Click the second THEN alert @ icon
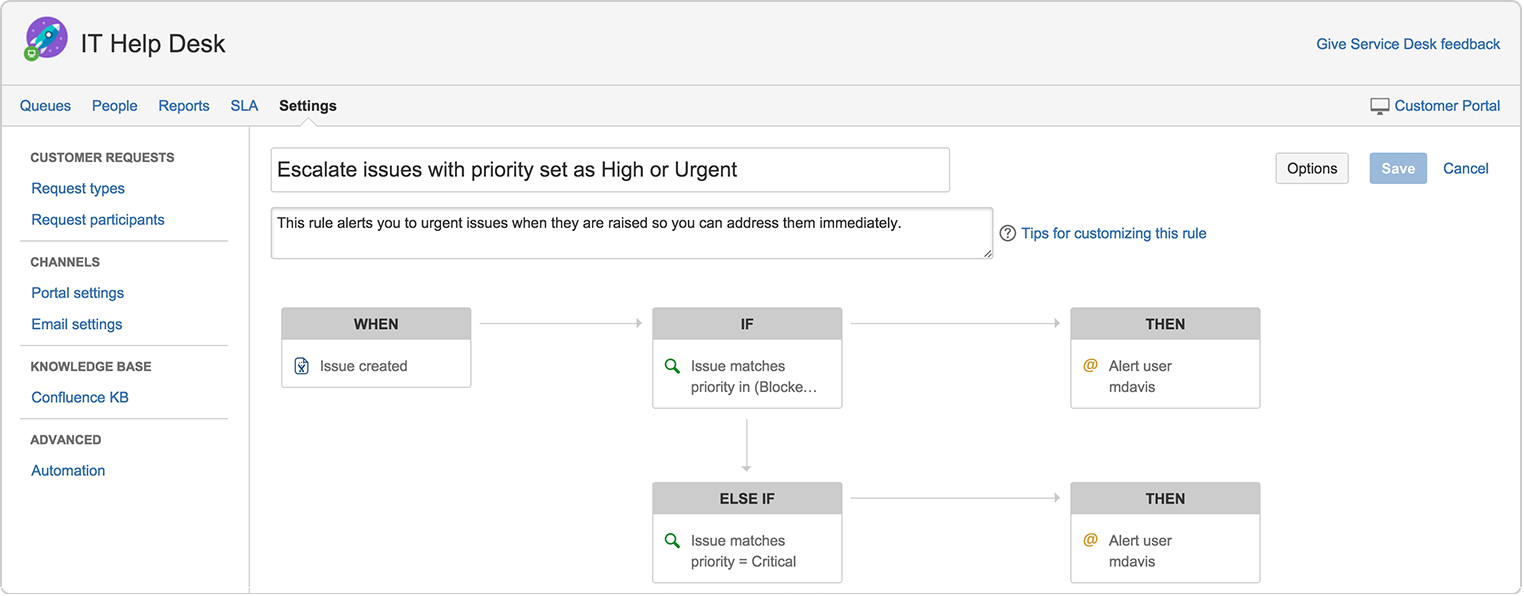The image size is (1524, 596). [1091, 541]
